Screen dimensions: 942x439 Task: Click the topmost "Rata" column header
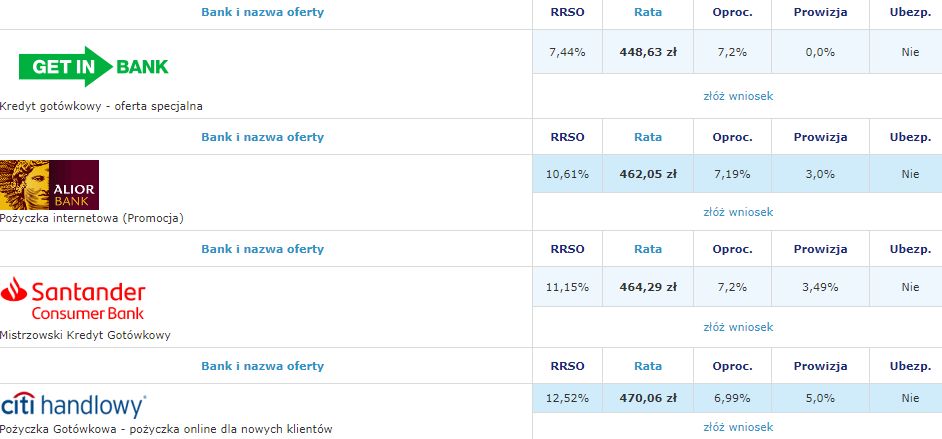(x=648, y=13)
